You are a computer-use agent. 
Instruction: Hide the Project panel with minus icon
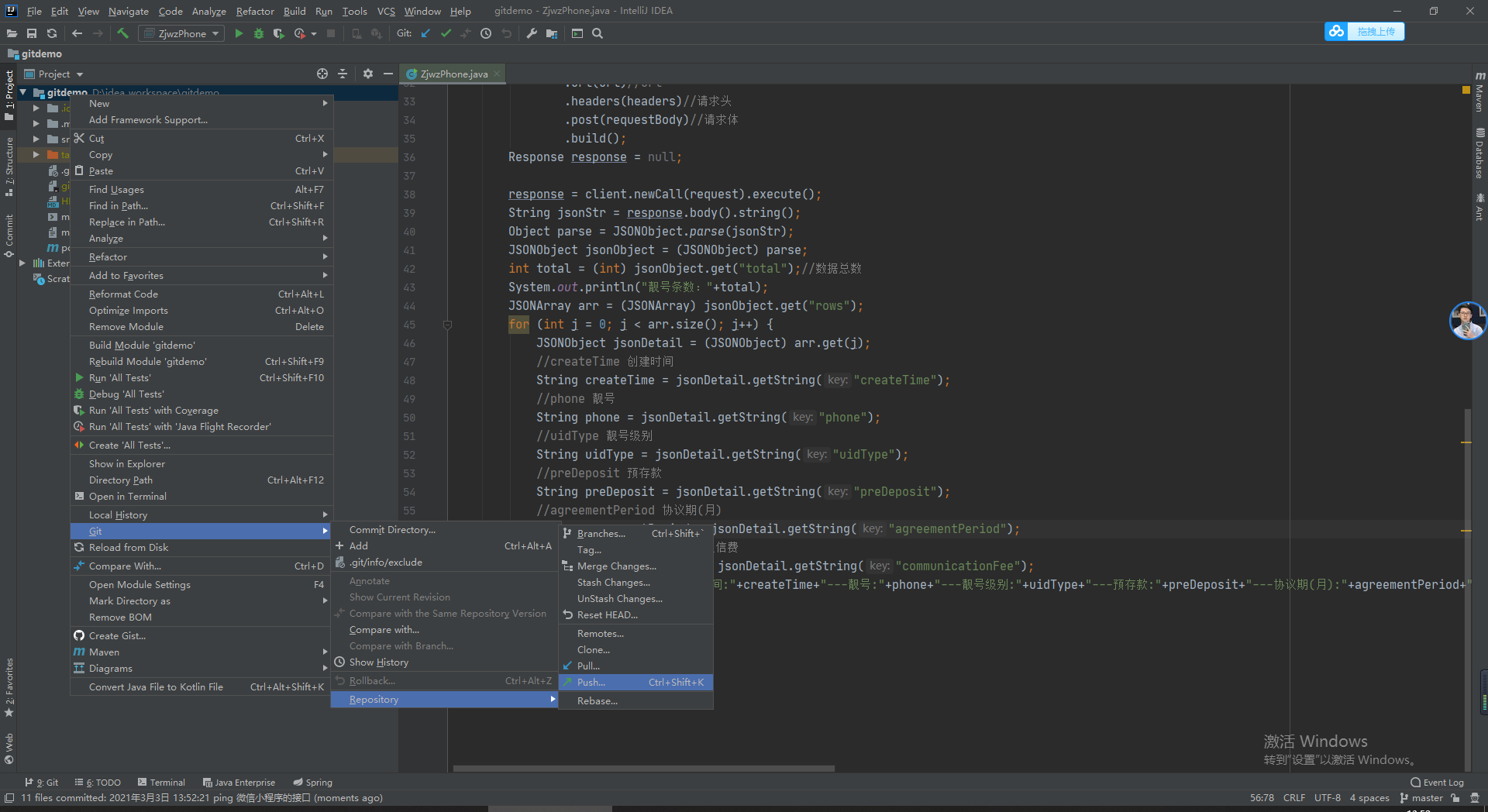(x=388, y=74)
